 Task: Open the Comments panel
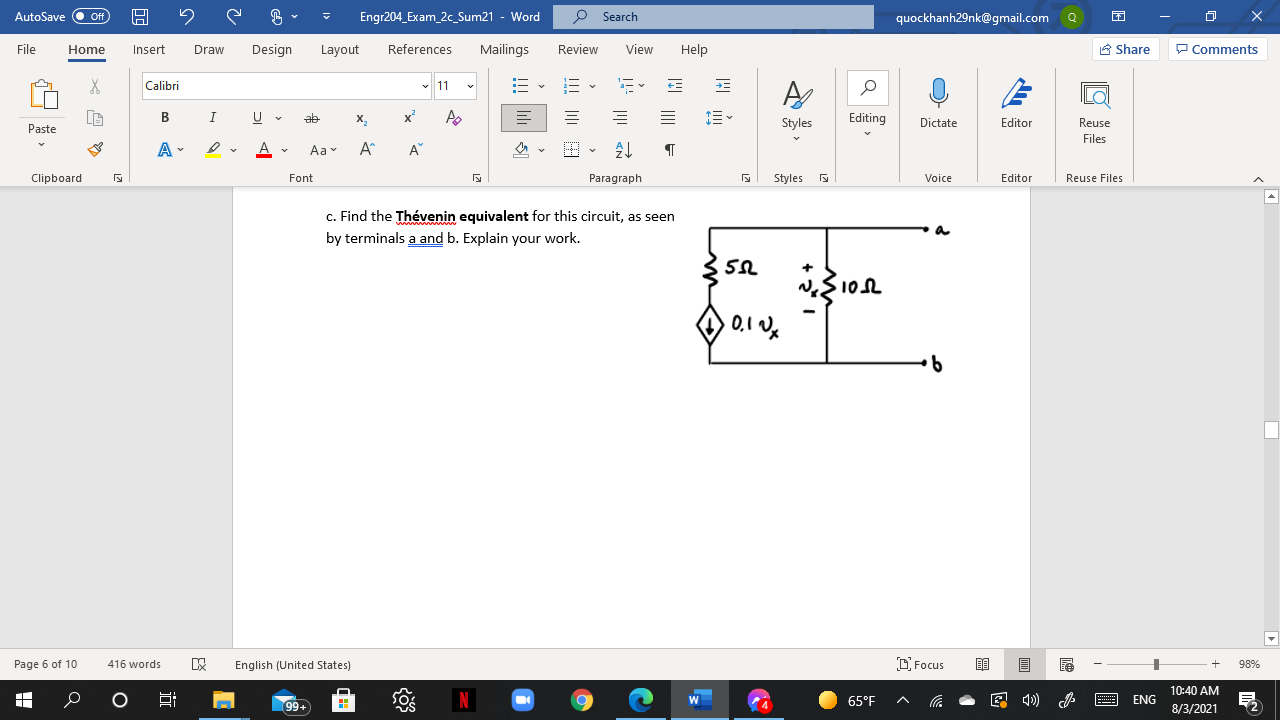1217,48
